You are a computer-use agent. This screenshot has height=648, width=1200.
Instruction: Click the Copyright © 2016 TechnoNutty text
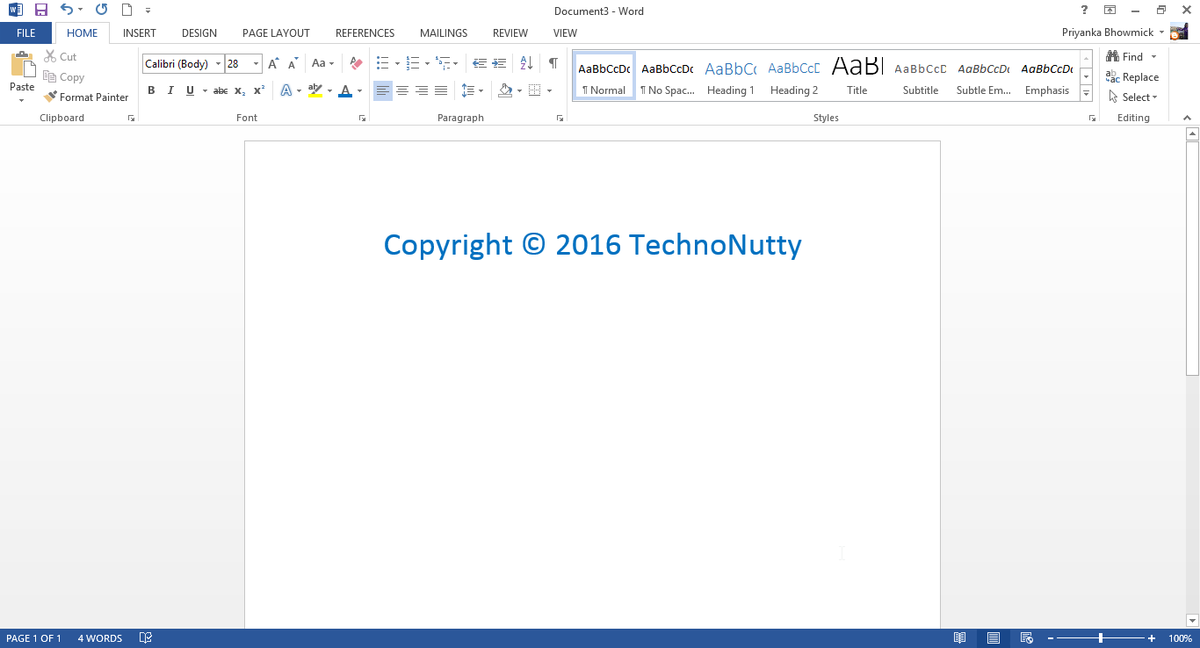(x=592, y=245)
